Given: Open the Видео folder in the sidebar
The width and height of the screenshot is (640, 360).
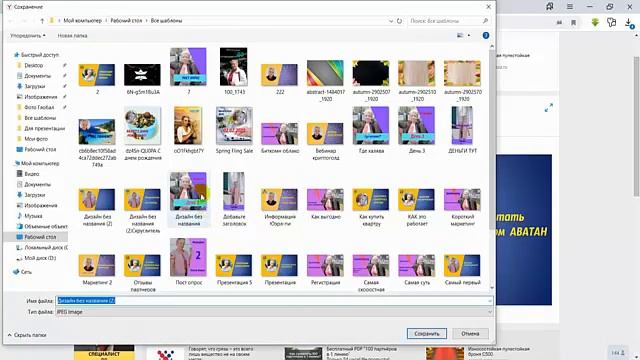Looking at the screenshot, I should tap(32, 174).
